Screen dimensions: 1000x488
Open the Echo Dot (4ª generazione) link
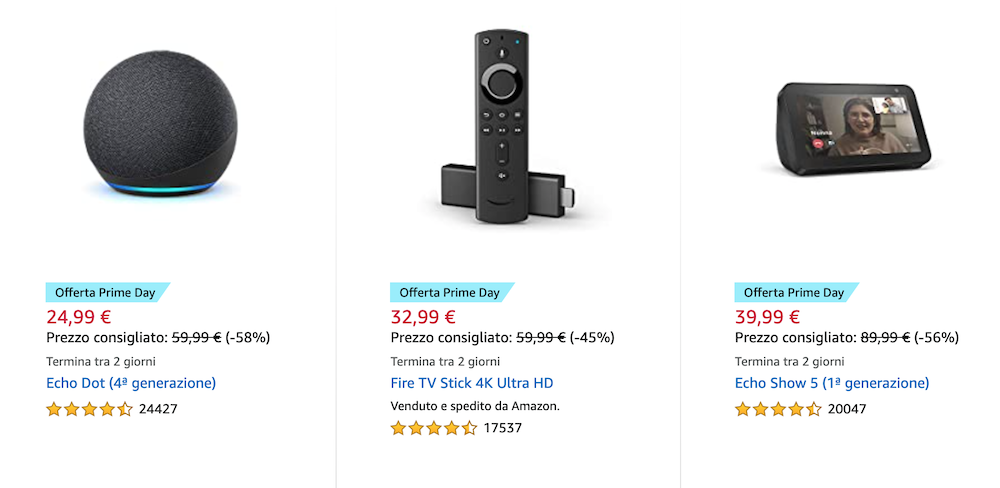pyautogui.click(x=131, y=383)
